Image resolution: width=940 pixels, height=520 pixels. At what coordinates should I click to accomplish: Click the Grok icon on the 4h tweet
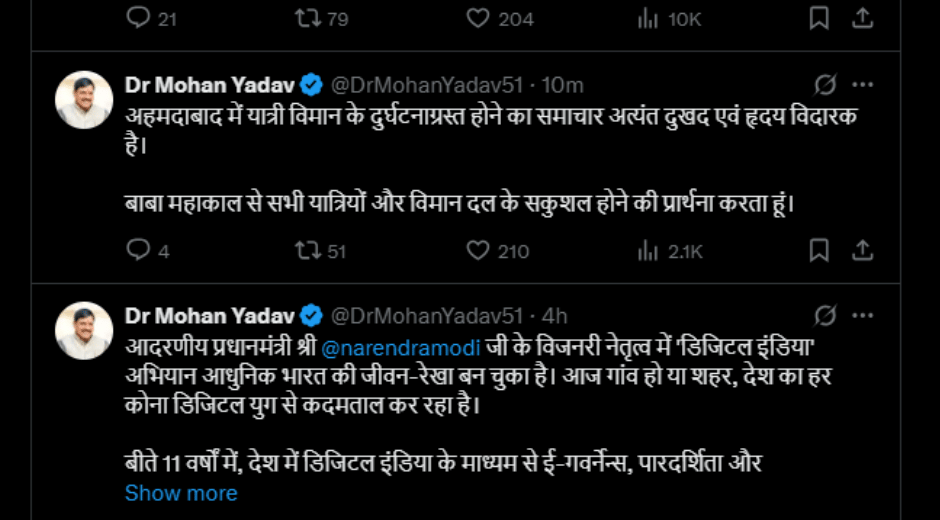point(825,316)
